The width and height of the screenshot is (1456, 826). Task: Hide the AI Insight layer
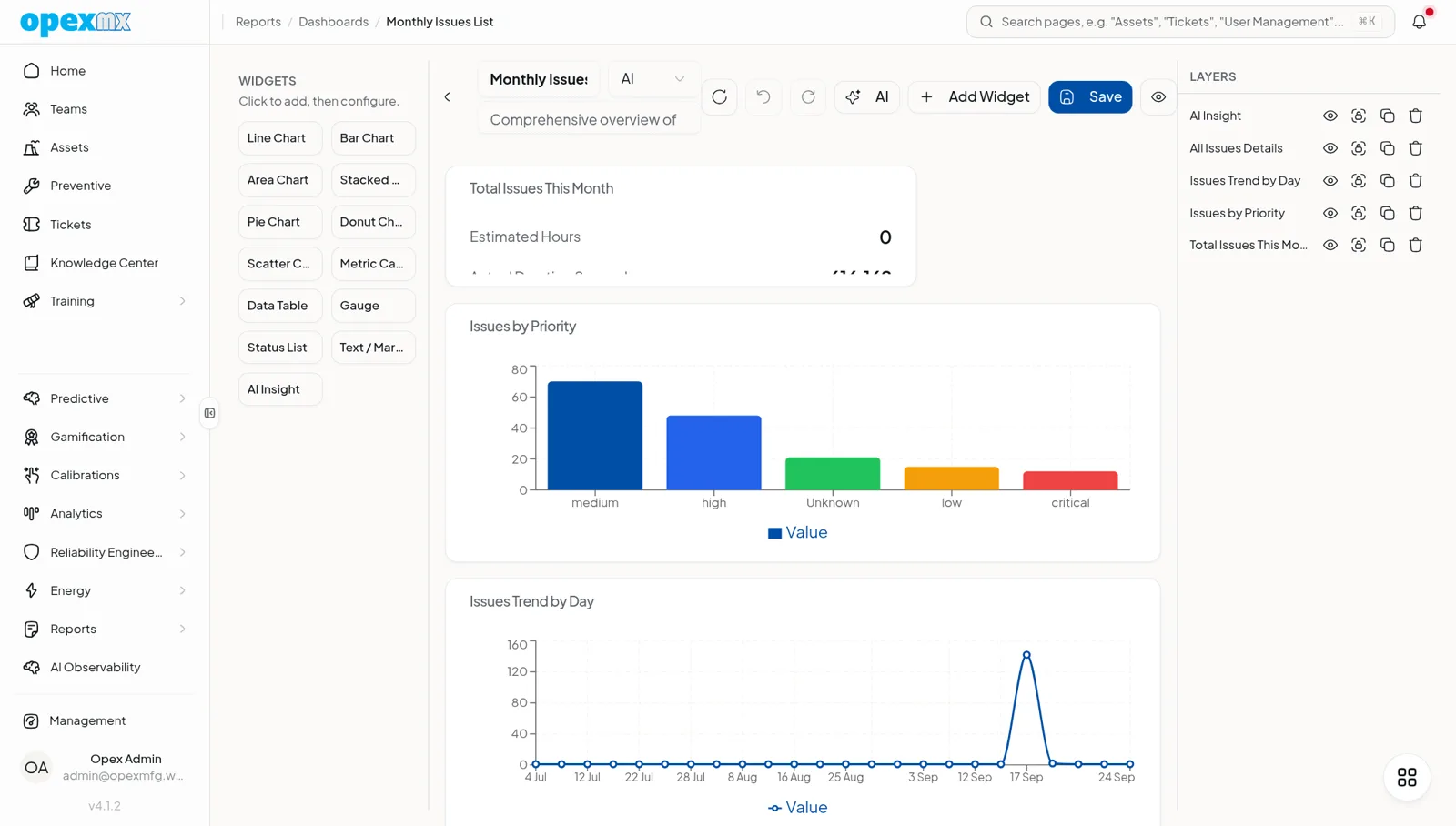[1330, 116]
